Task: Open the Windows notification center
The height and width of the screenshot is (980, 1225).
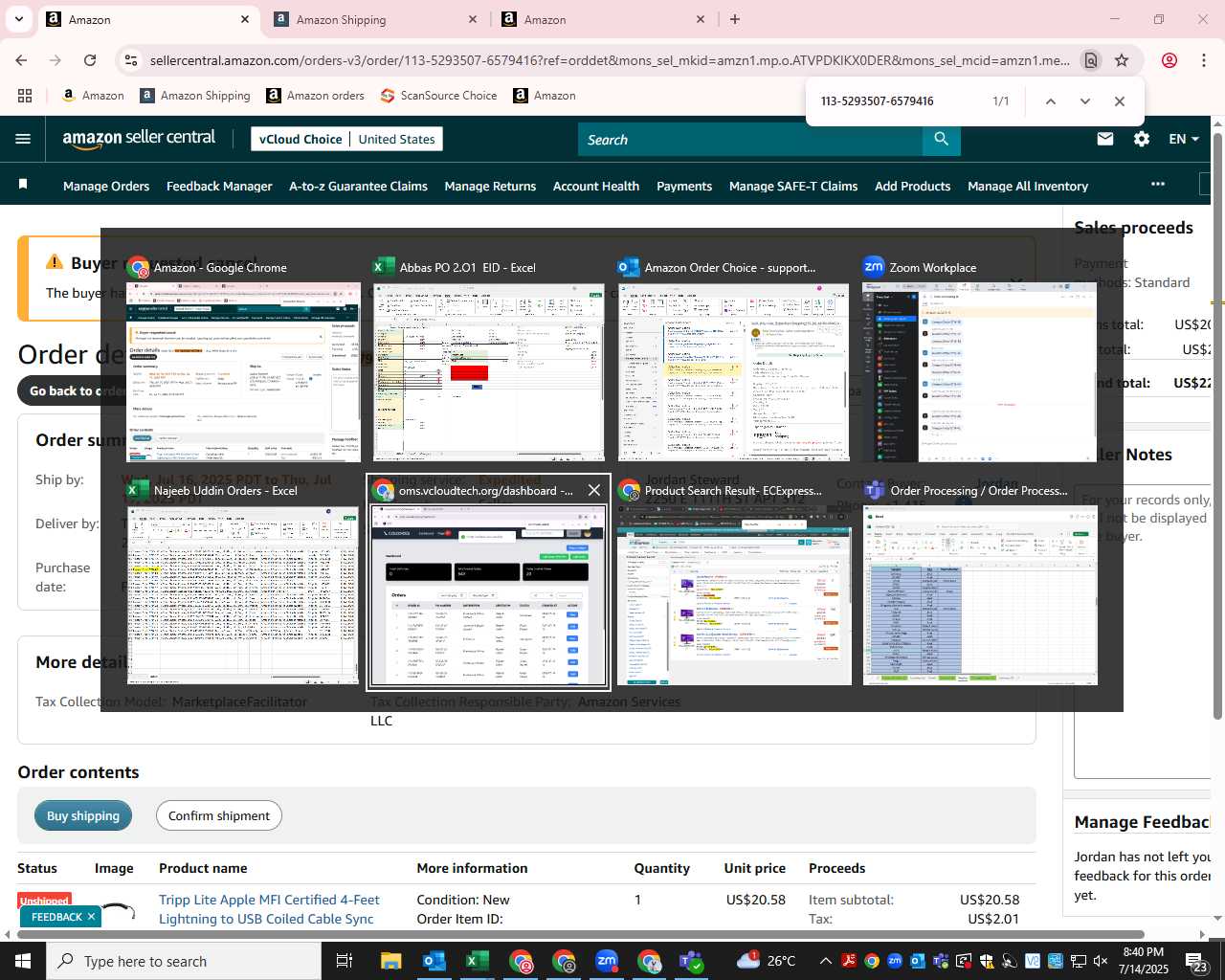Action: pyautogui.click(x=1197, y=961)
